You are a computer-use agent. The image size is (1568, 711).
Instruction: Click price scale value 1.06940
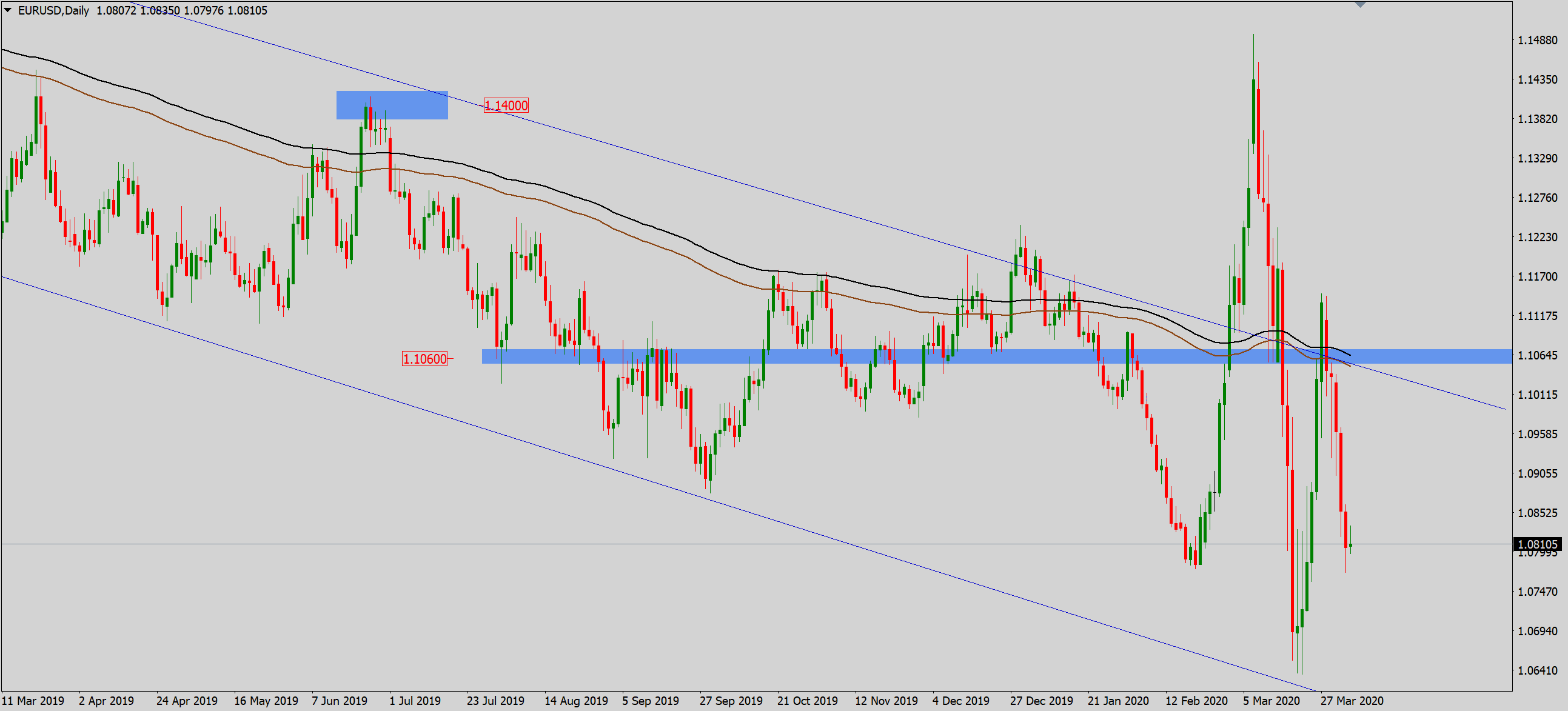(1538, 630)
